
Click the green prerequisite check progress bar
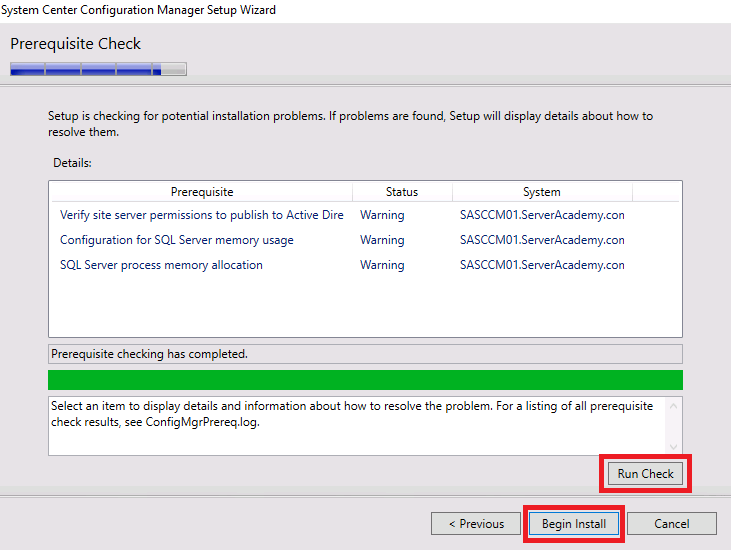pos(366,380)
